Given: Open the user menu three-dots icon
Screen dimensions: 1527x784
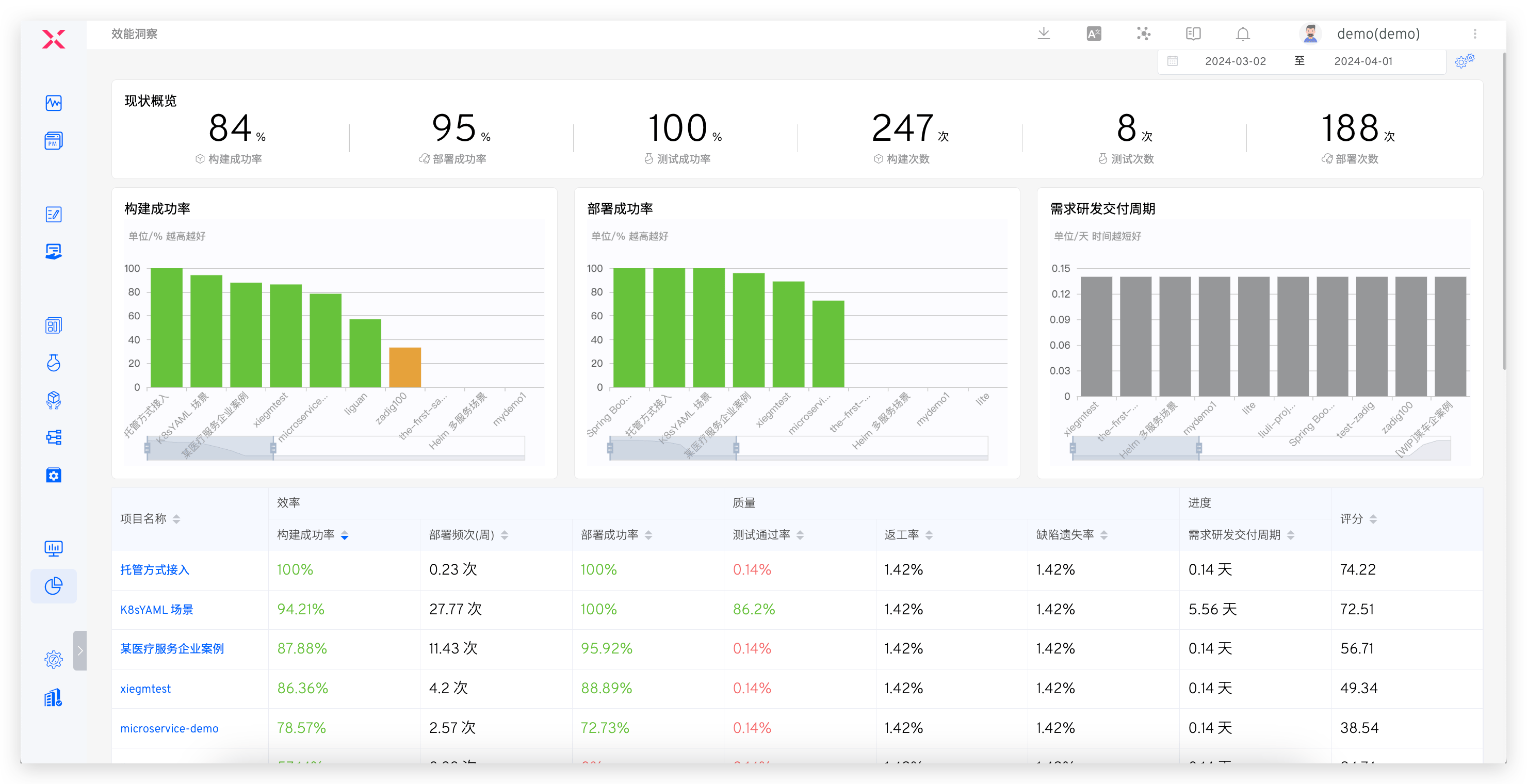Looking at the screenshot, I should (1475, 34).
